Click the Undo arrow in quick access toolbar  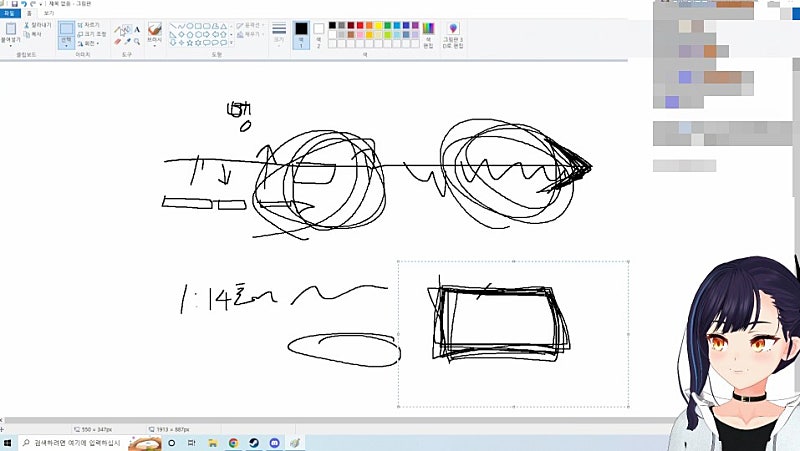pos(24,4)
